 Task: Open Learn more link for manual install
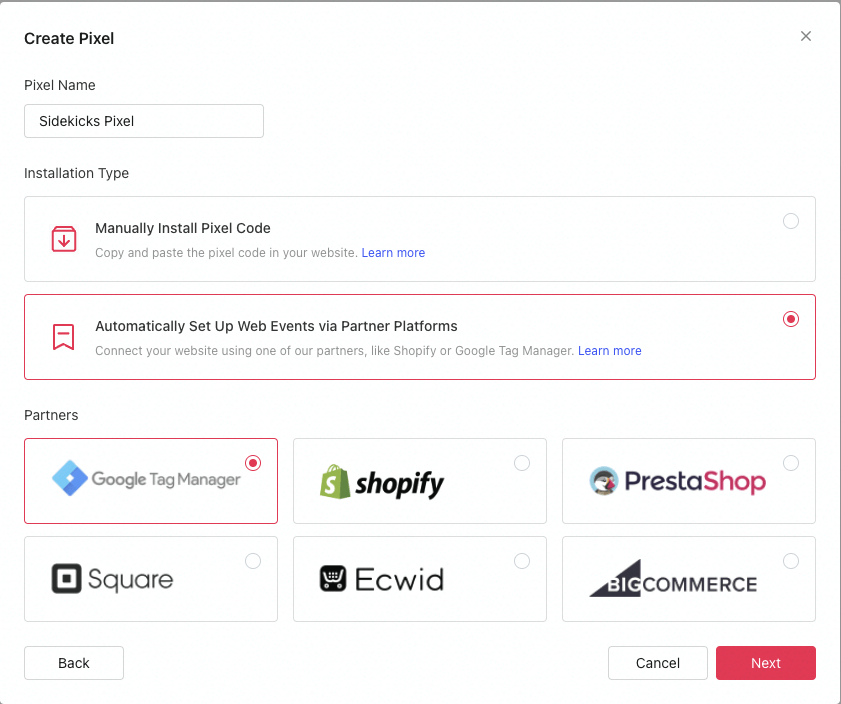tap(393, 253)
